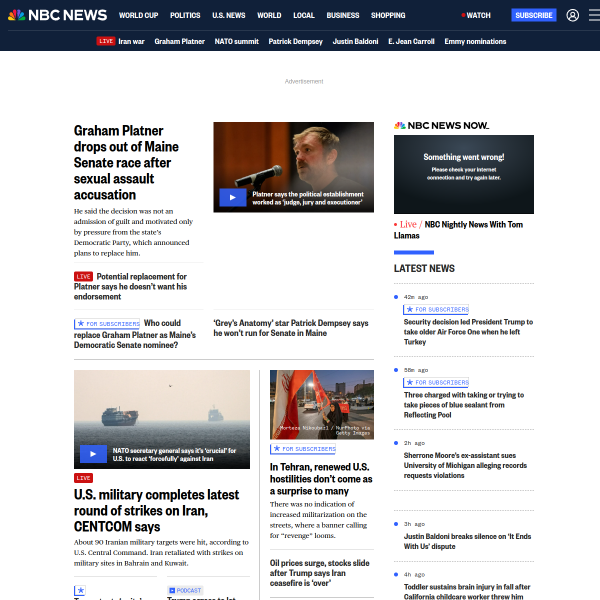Click For Subscribers badge above In Tehran story

click(303, 449)
